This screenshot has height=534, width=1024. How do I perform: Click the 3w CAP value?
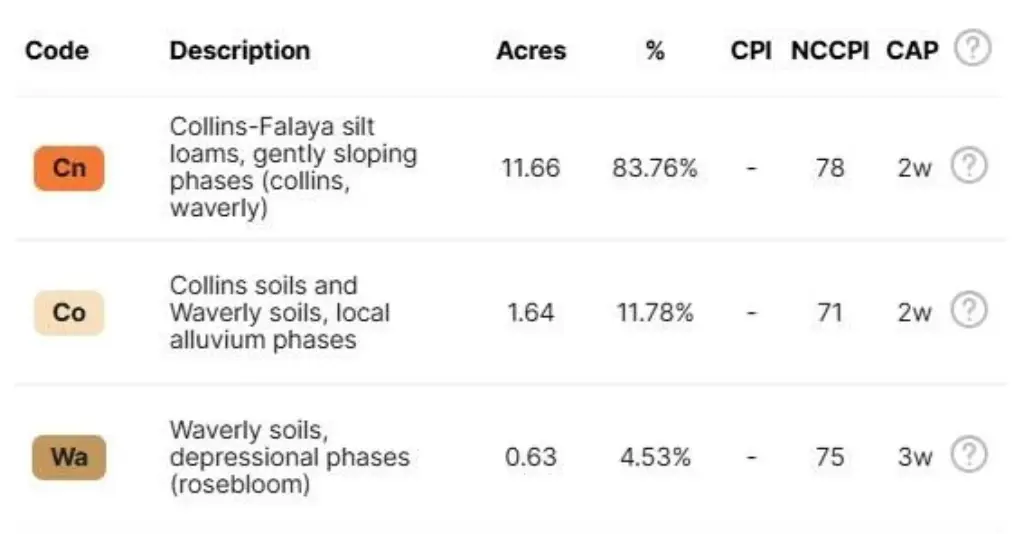coord(914,457)
